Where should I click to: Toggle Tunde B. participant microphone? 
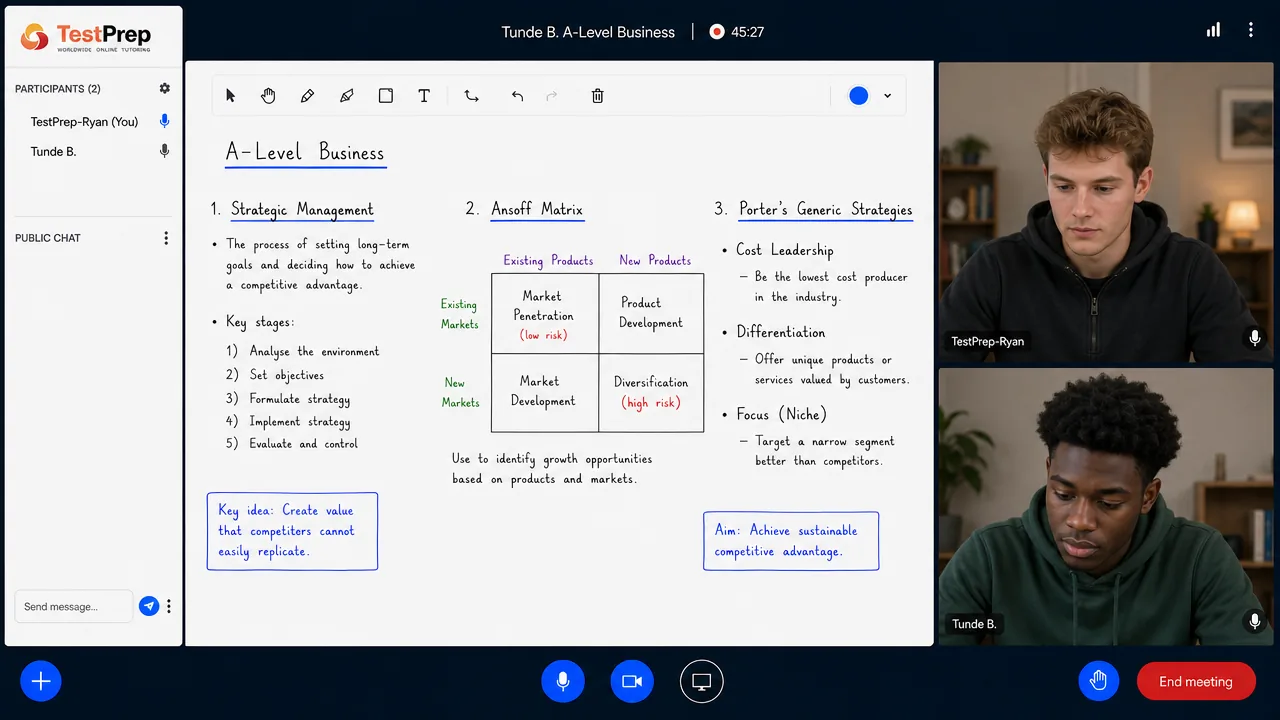(x=165, y=151)
